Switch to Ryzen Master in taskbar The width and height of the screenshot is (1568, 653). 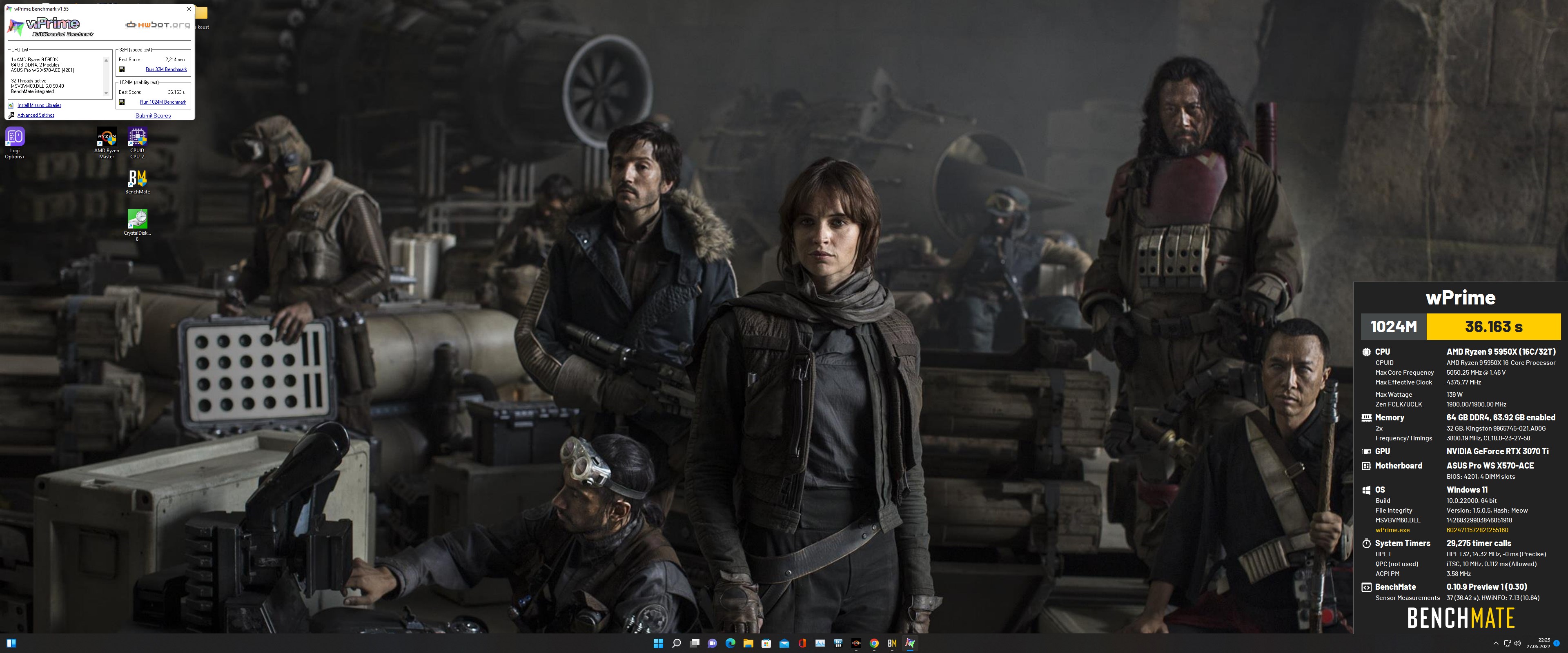coord(856,643)
